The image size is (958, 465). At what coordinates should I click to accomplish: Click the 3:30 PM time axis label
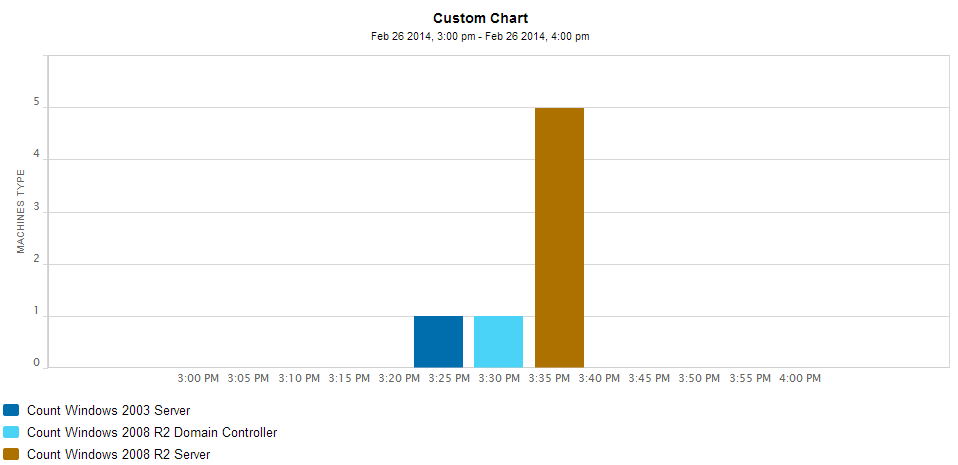coord(499,378)
